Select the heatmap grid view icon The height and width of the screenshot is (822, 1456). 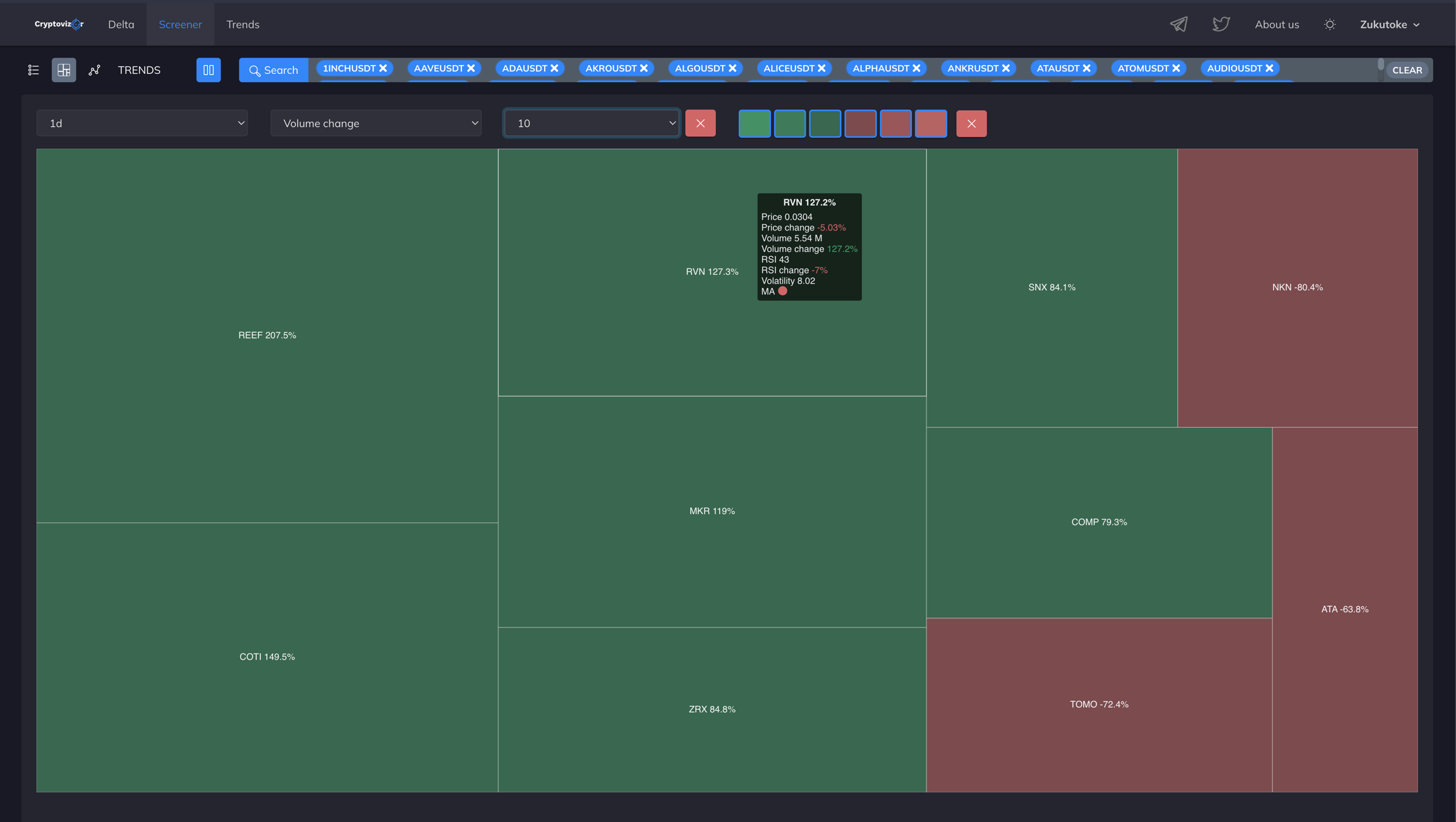click(64, 70)
